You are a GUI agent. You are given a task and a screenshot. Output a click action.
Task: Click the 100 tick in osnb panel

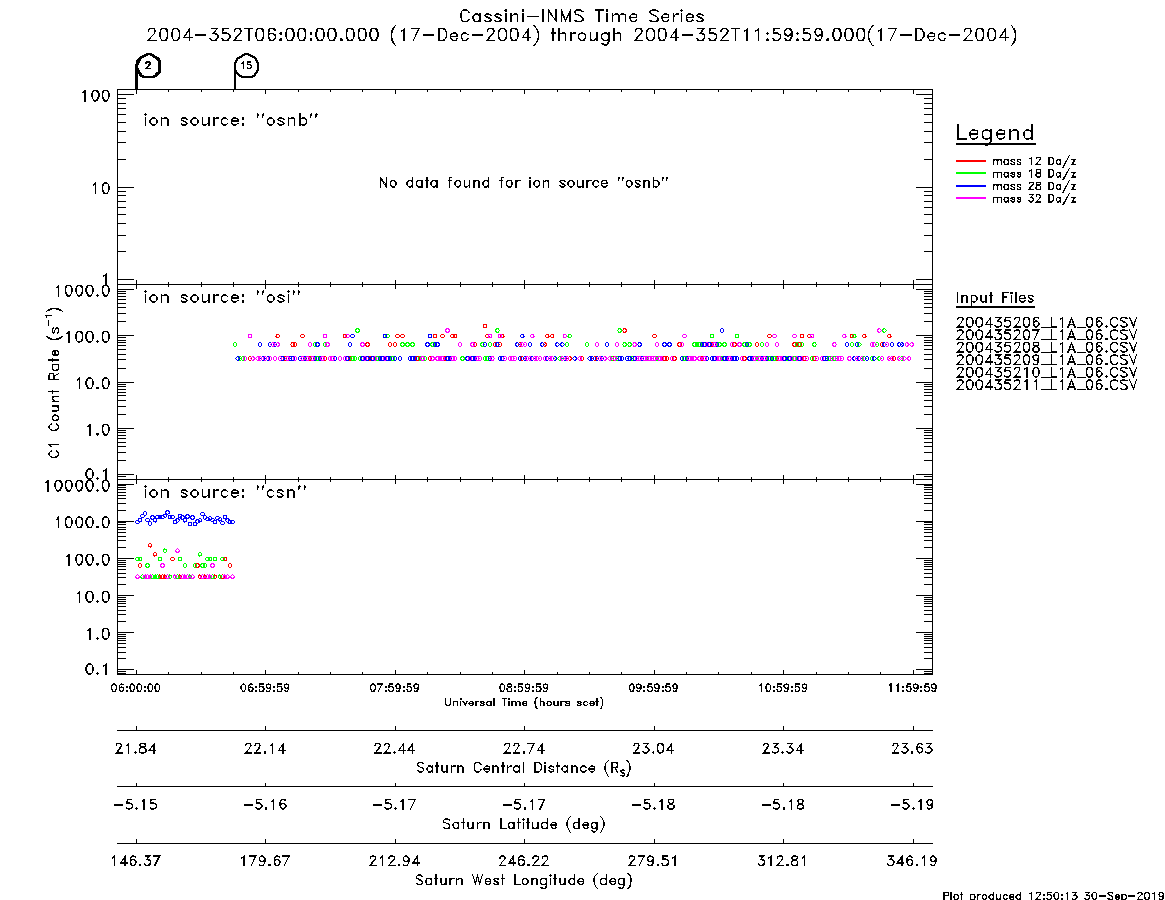point(96,96)
